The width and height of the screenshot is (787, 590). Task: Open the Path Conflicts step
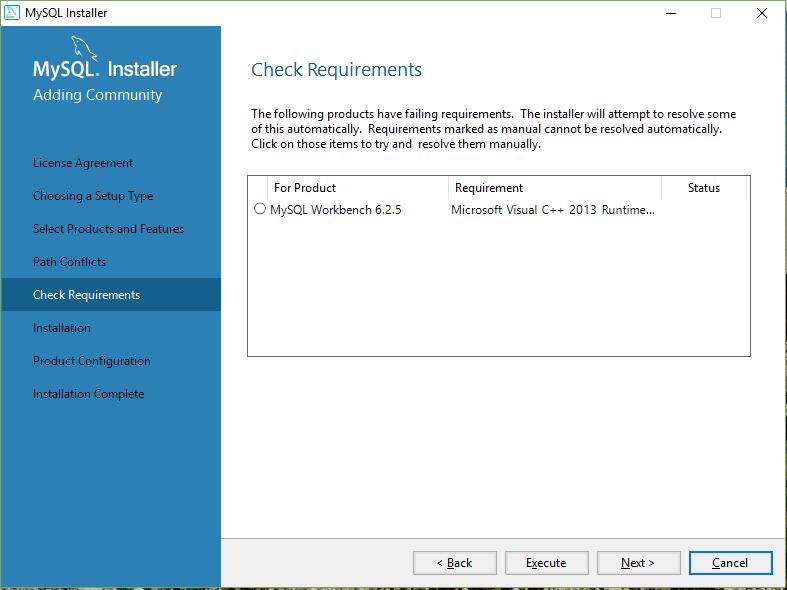(69, 262)
